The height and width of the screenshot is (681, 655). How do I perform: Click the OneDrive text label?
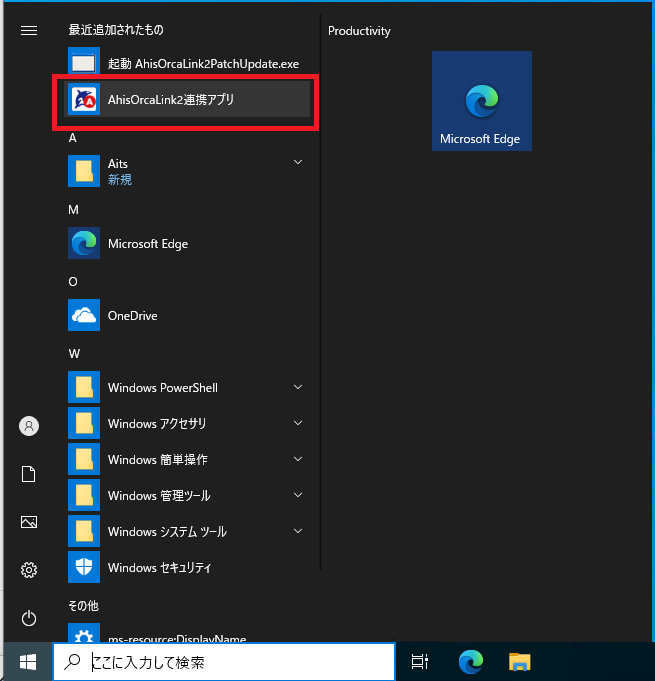(x=132, y=316)
